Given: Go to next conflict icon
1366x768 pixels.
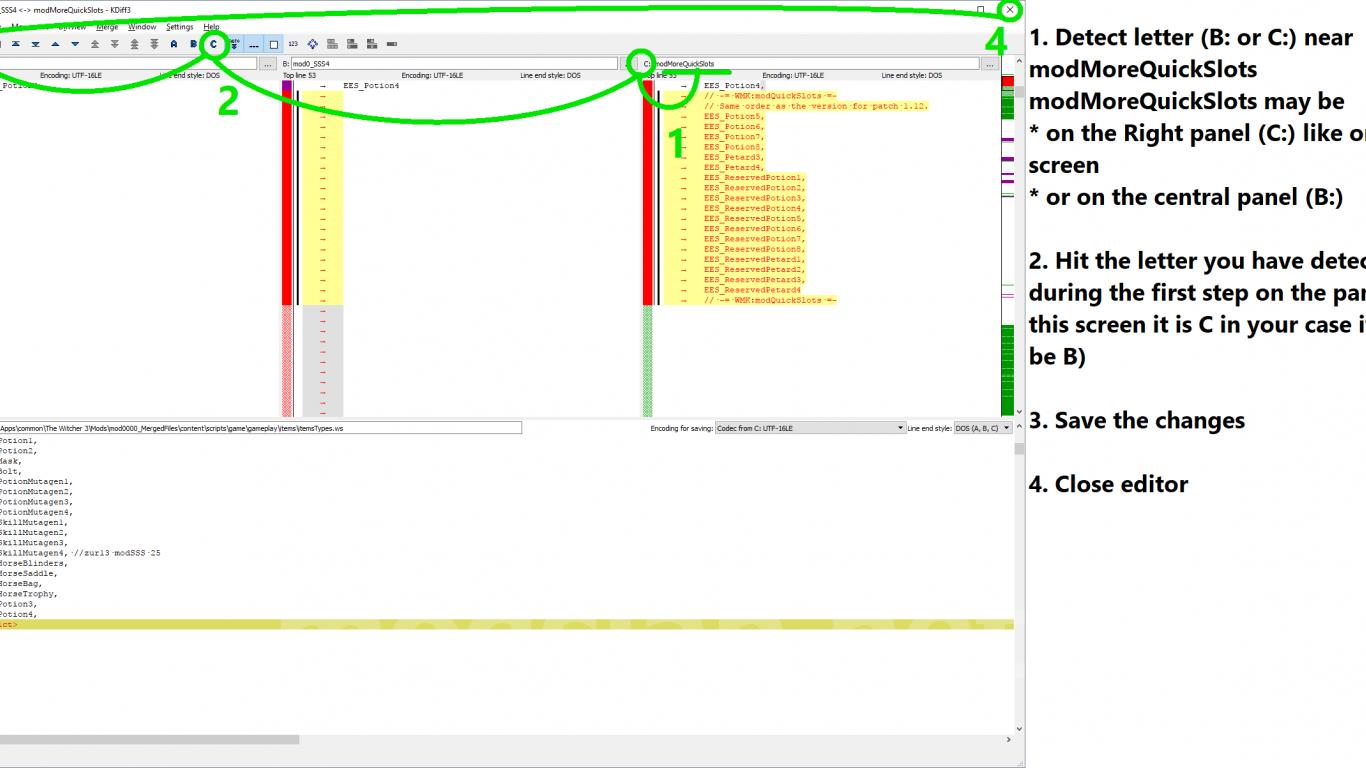Looking at the screenshot, I should (x=114, y=44).
